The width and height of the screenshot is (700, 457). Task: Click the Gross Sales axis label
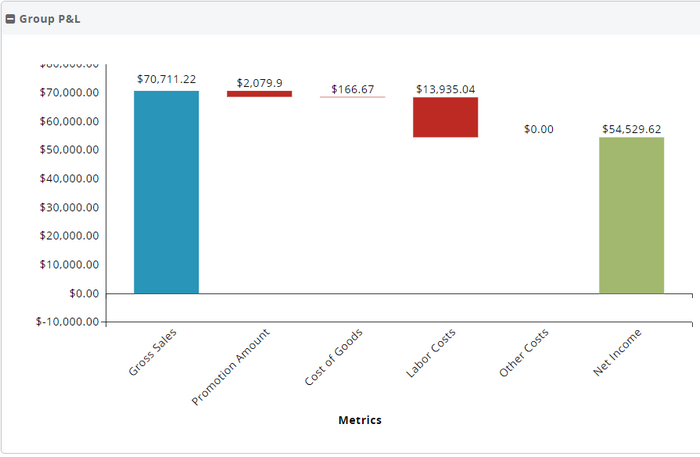(x=152, y=353)
